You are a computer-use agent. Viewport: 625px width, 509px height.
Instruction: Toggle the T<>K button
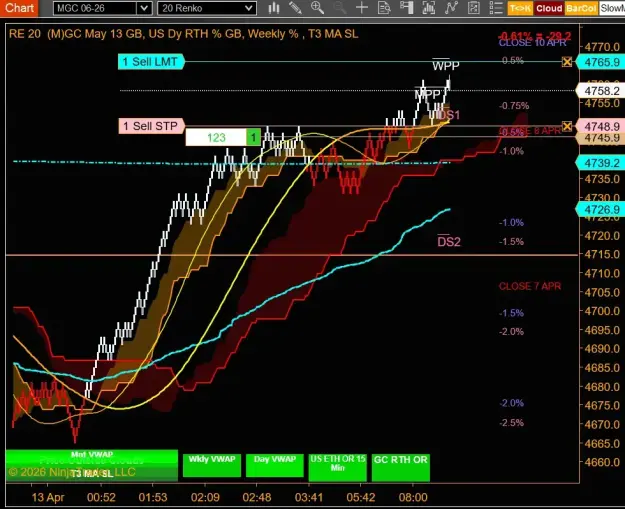click(520, 8)
